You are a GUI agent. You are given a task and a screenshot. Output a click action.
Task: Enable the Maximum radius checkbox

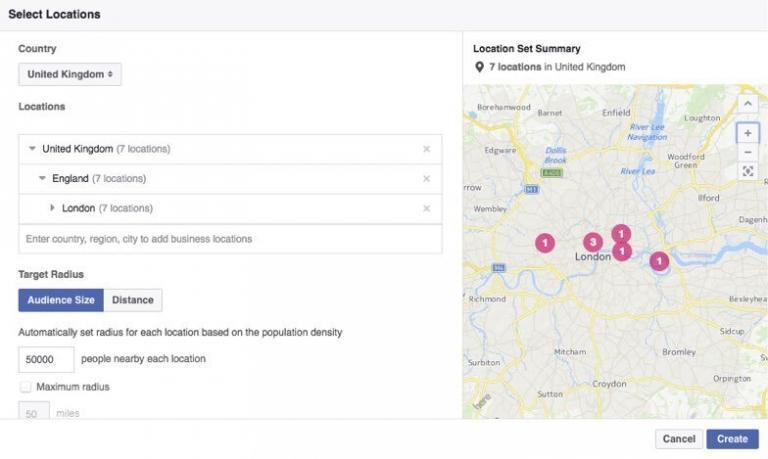[x=25, y=387]
